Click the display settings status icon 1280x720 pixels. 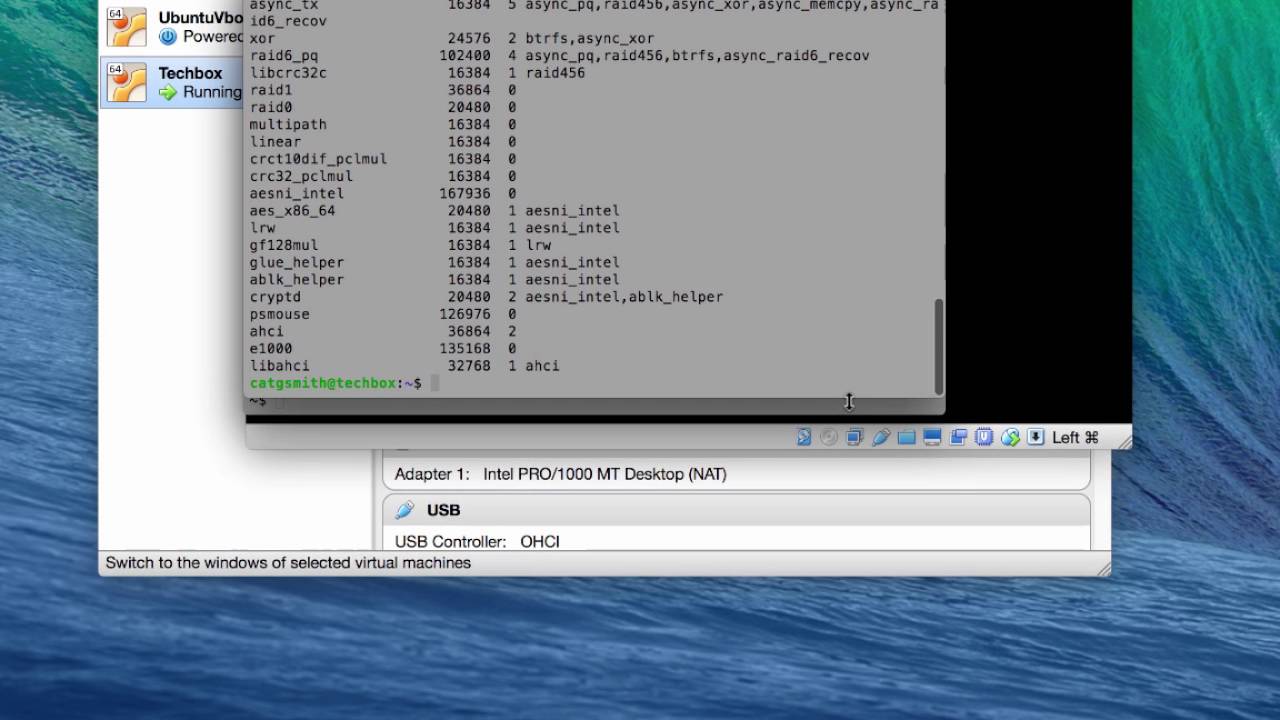point(932,437)
